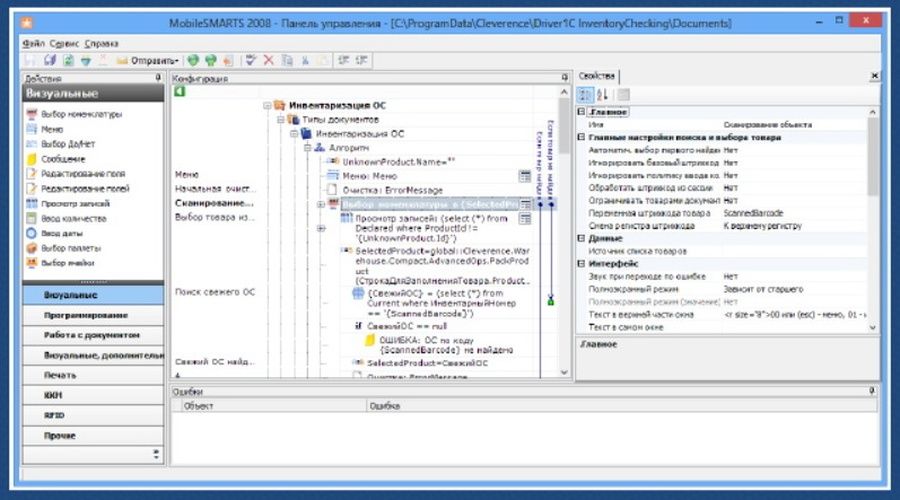Expand the Просмотр записей tree node

click(x=321, y=228)
